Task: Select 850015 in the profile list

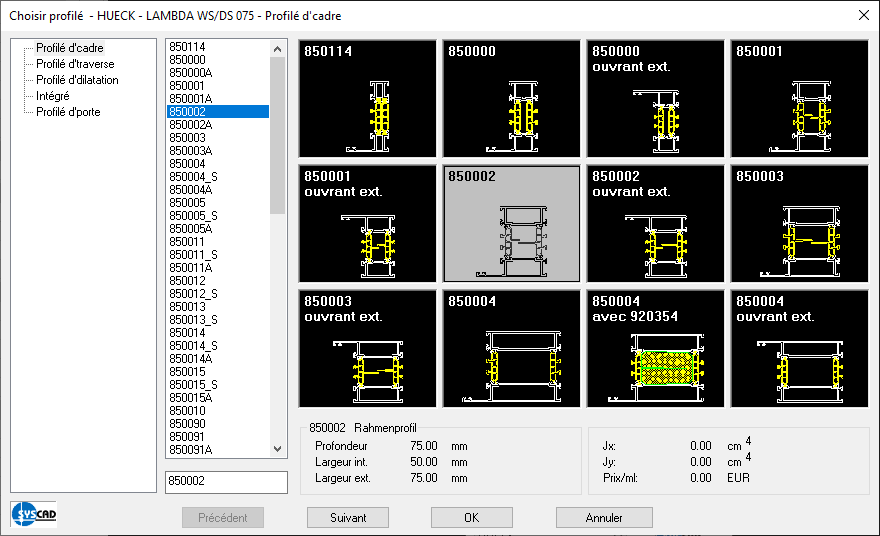Action: click(218, 372)
